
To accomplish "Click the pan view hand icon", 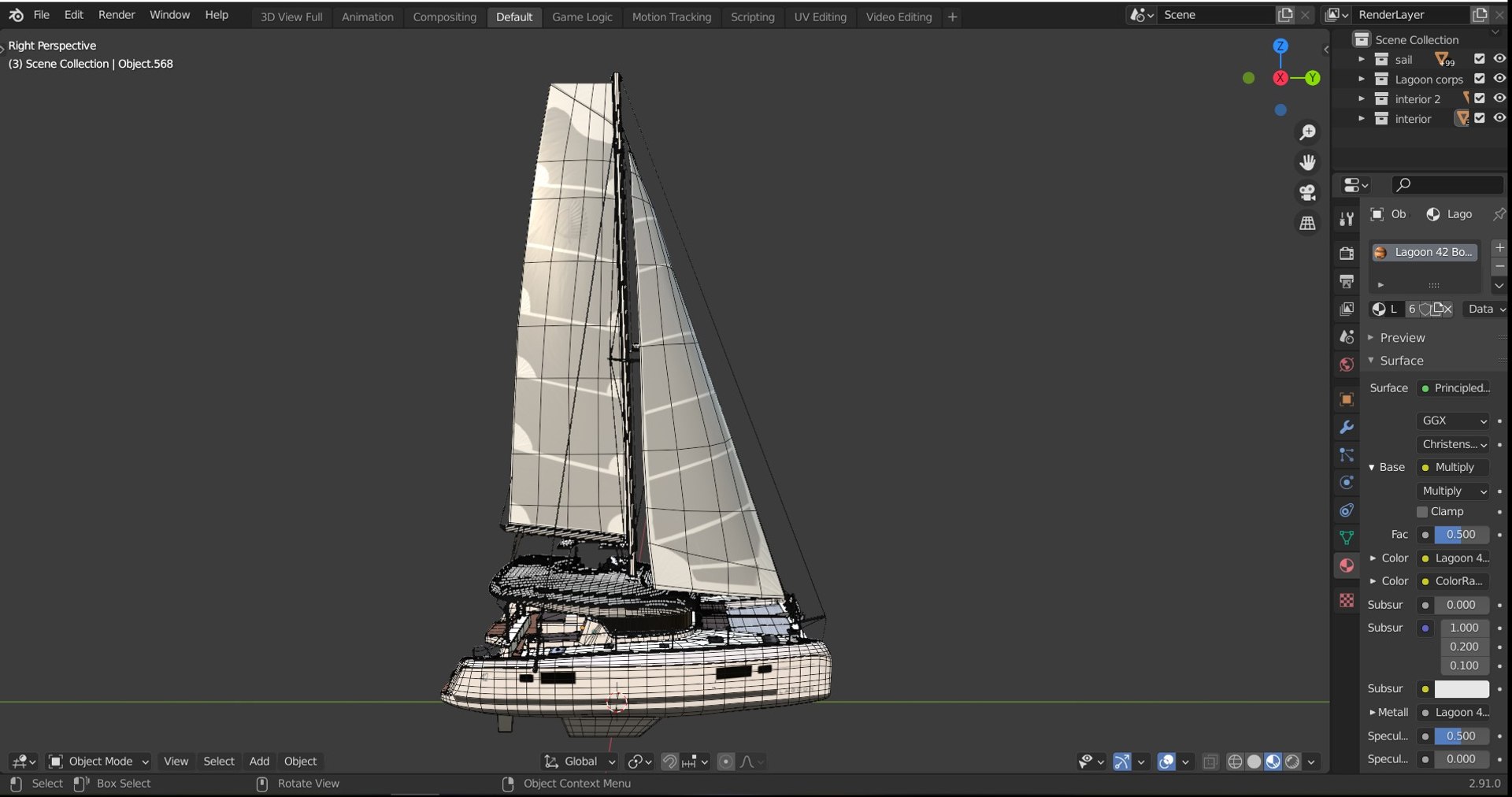I will (1307, 162).
